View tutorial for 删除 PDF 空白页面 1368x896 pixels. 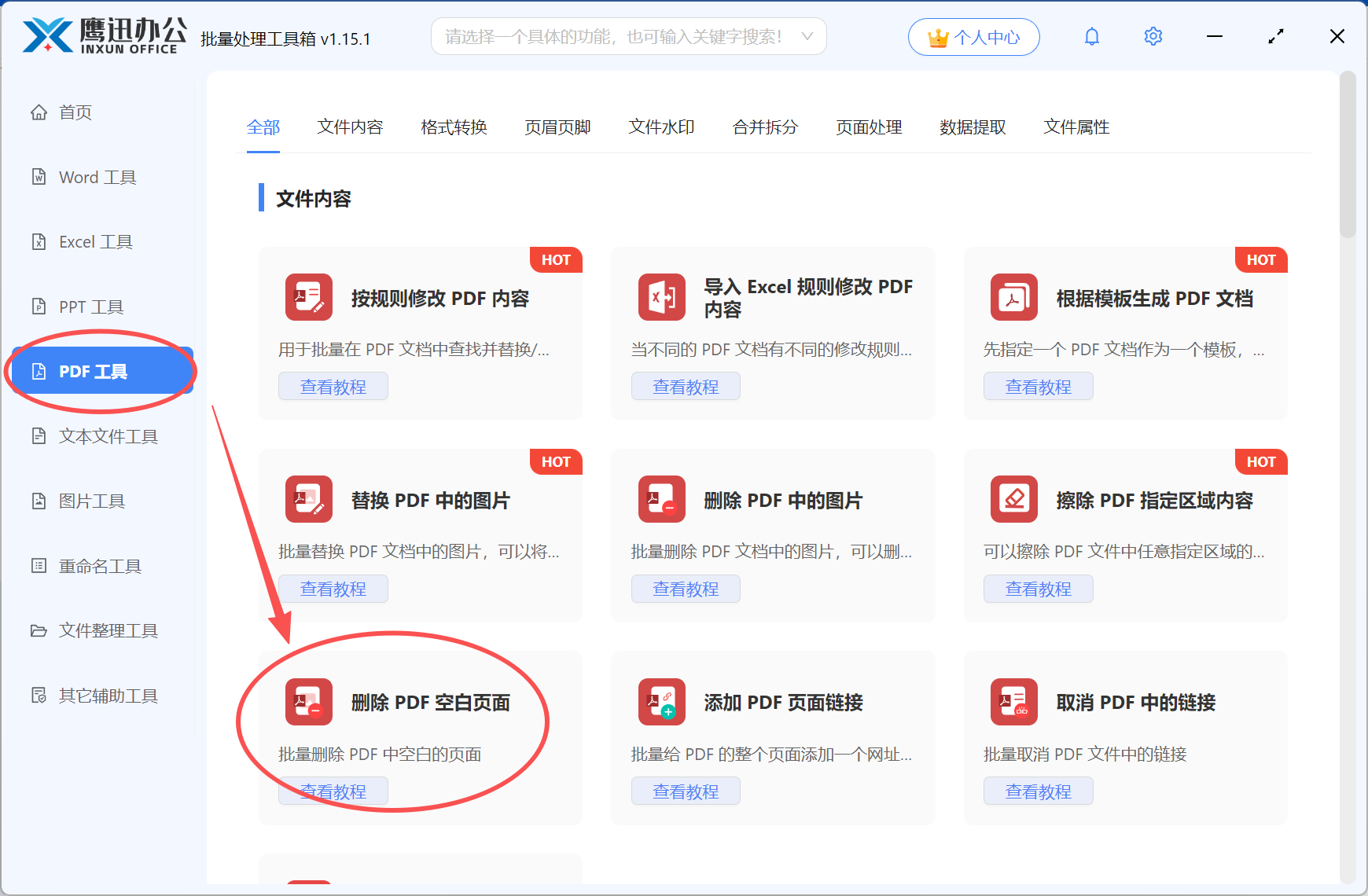coord(333,791)
